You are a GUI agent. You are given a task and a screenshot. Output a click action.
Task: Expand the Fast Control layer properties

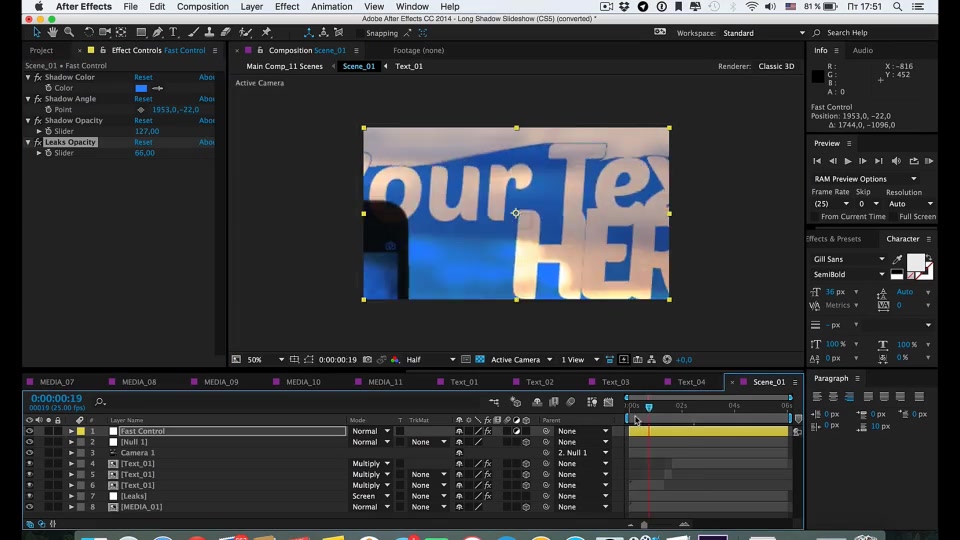(71, 431)
